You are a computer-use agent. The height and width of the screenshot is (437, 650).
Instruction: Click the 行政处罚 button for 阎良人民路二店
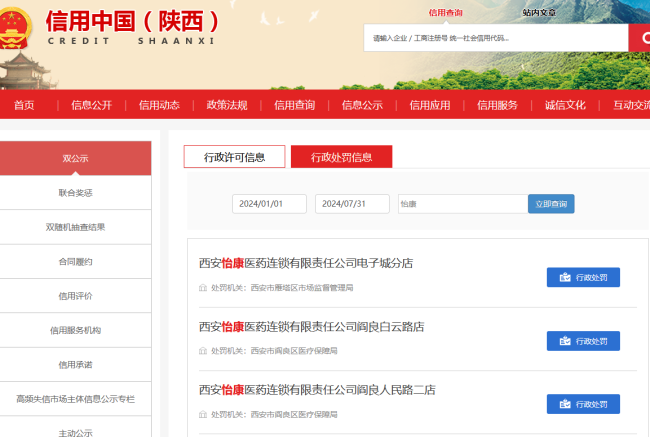click(x=583, y=404)
